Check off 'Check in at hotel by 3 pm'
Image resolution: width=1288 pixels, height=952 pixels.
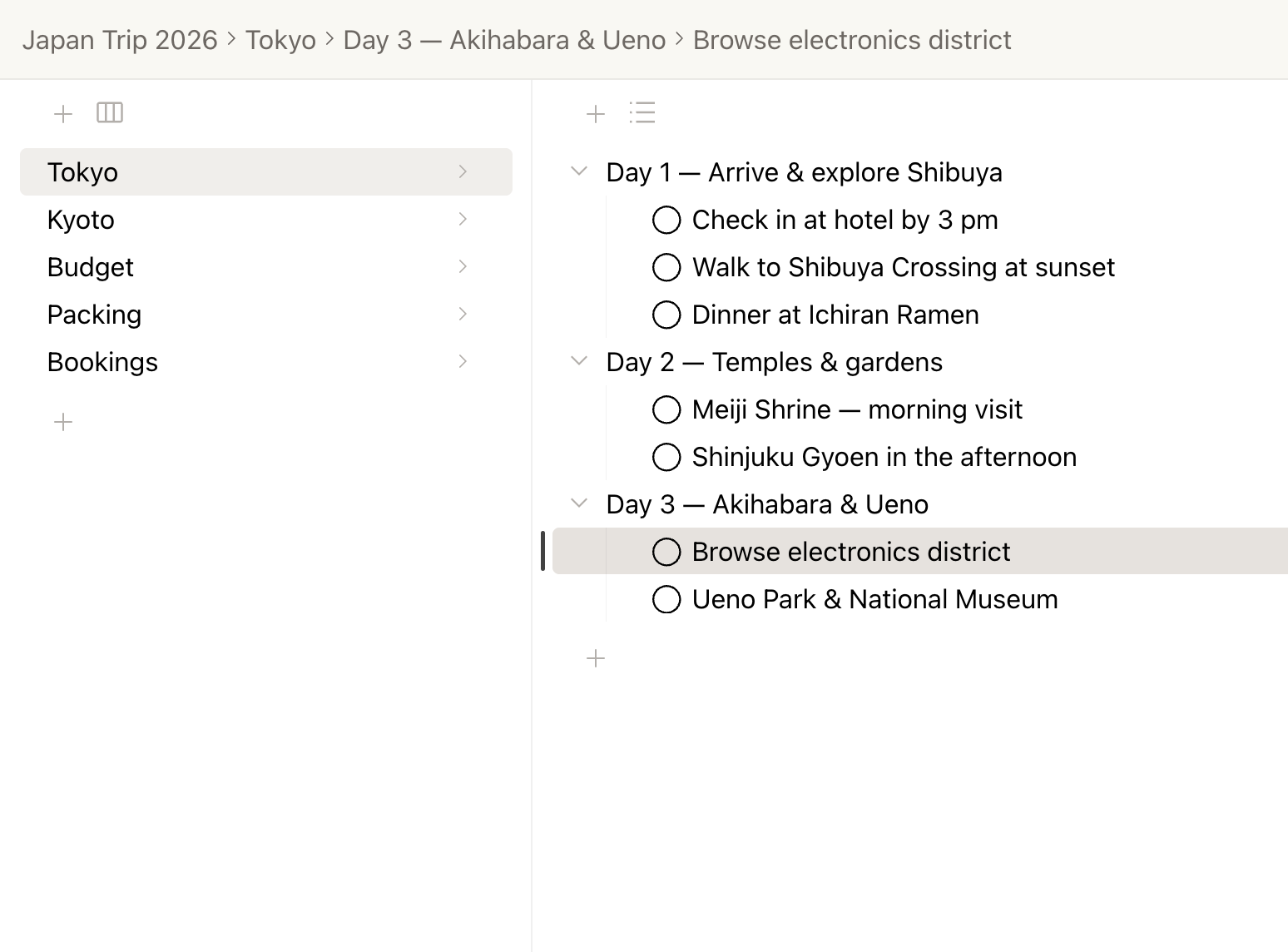666,220
